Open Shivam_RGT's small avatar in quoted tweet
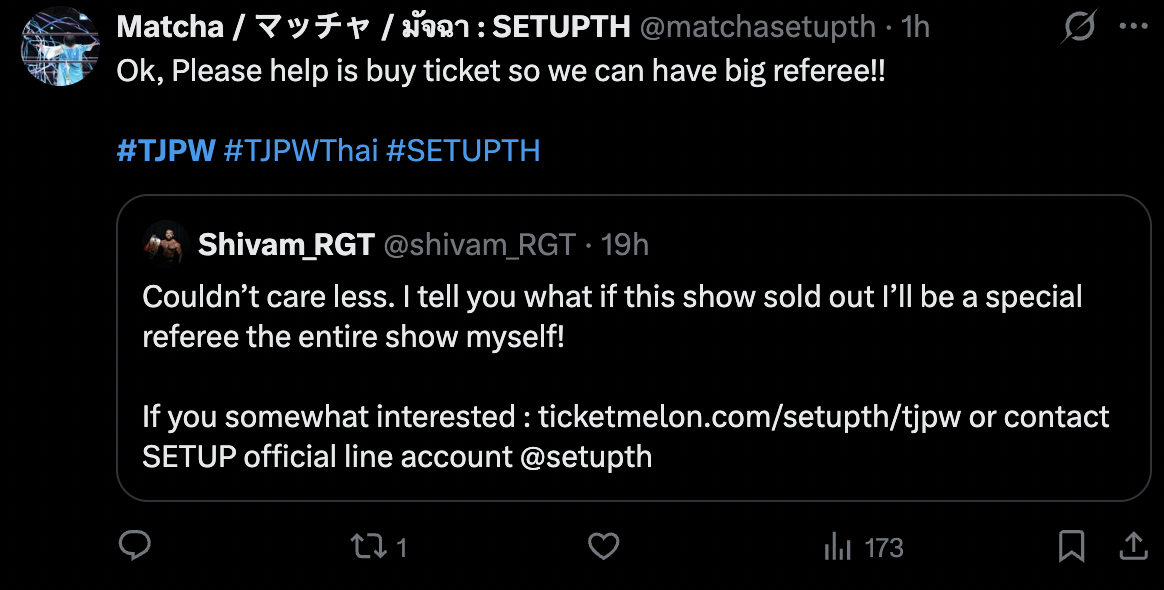Screen dimensions: 1164x590 click(166, 244)
